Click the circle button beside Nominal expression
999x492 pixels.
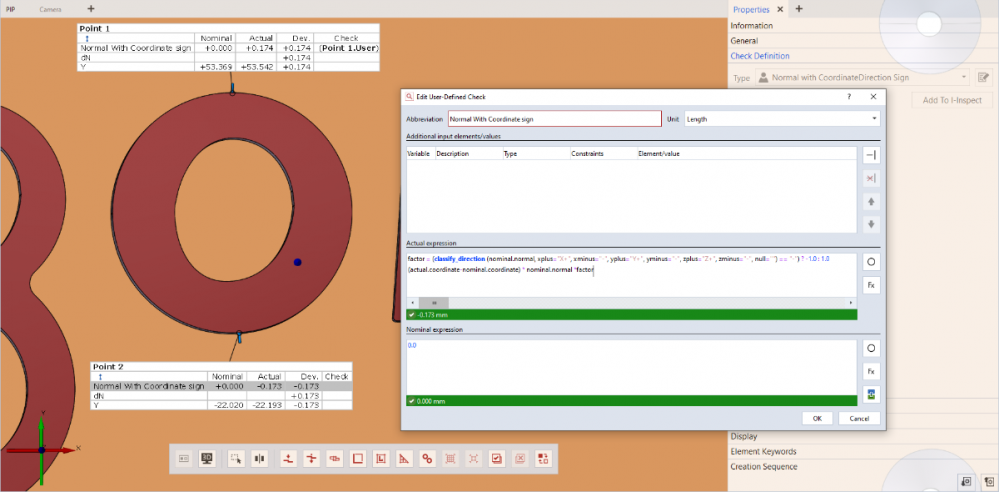870,348
